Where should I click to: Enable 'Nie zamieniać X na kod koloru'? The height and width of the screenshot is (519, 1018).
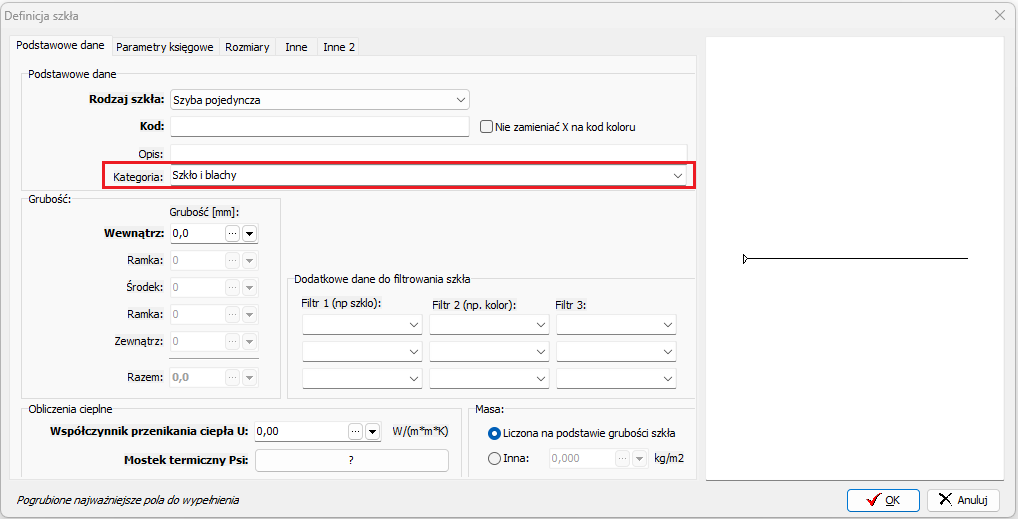487,127
